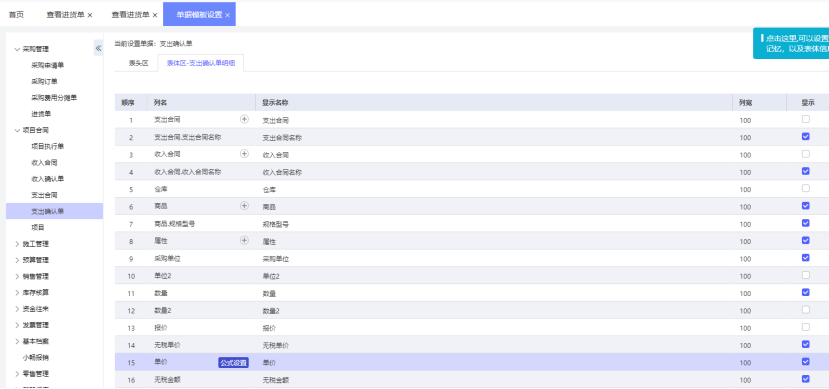Viewport: 829px width, 389px height.
Task: Check the display box for 单位2 row
Action: [x=805, y=275]
